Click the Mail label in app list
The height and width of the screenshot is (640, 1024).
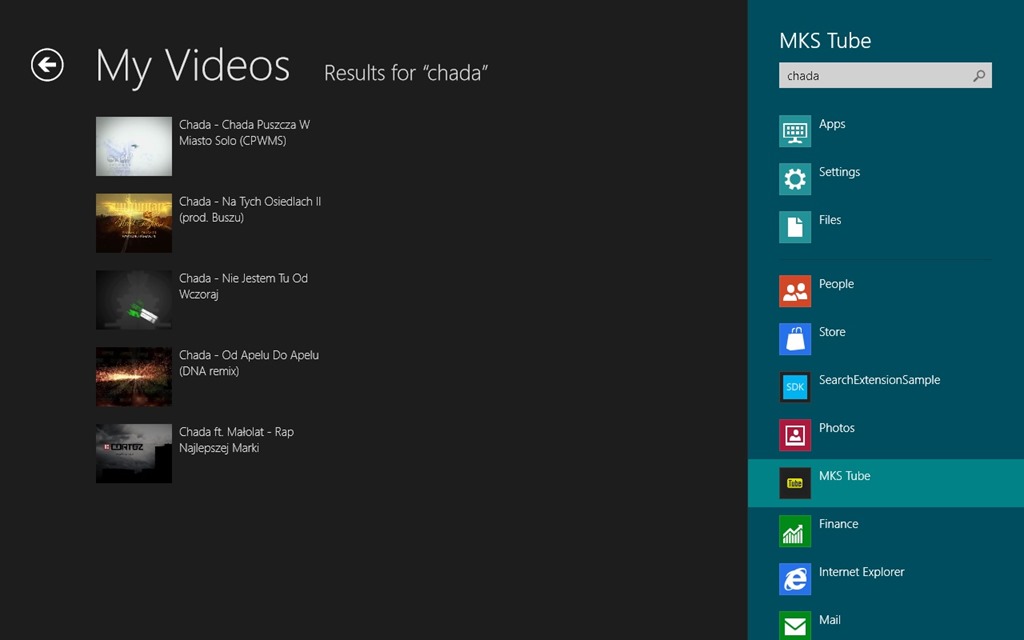click(x=829, y=620)
